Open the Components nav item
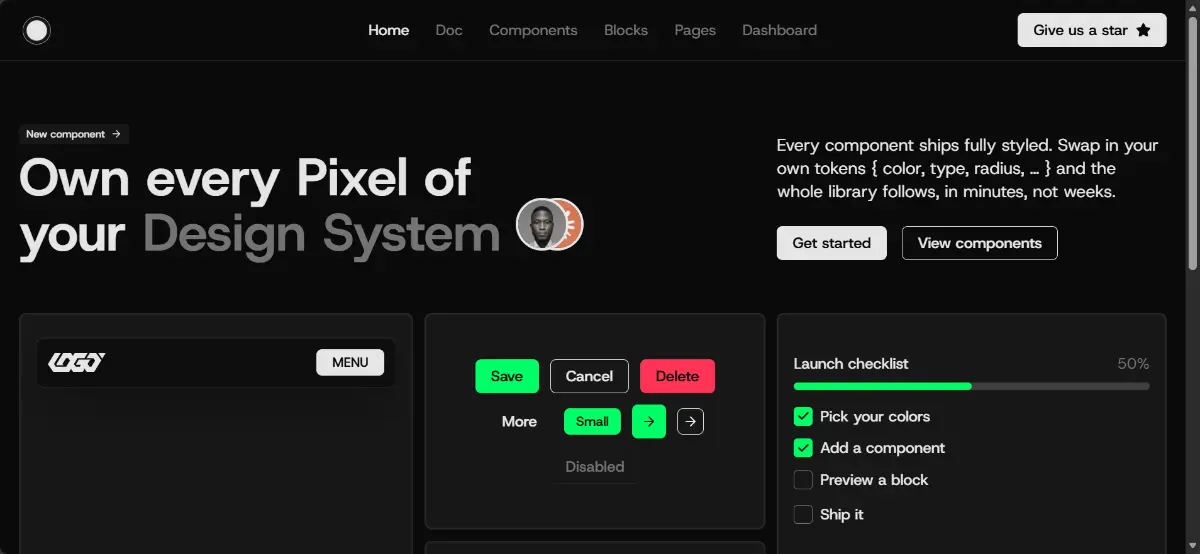The width and height of the screenshot is (1200, 554). pos(533,30)
